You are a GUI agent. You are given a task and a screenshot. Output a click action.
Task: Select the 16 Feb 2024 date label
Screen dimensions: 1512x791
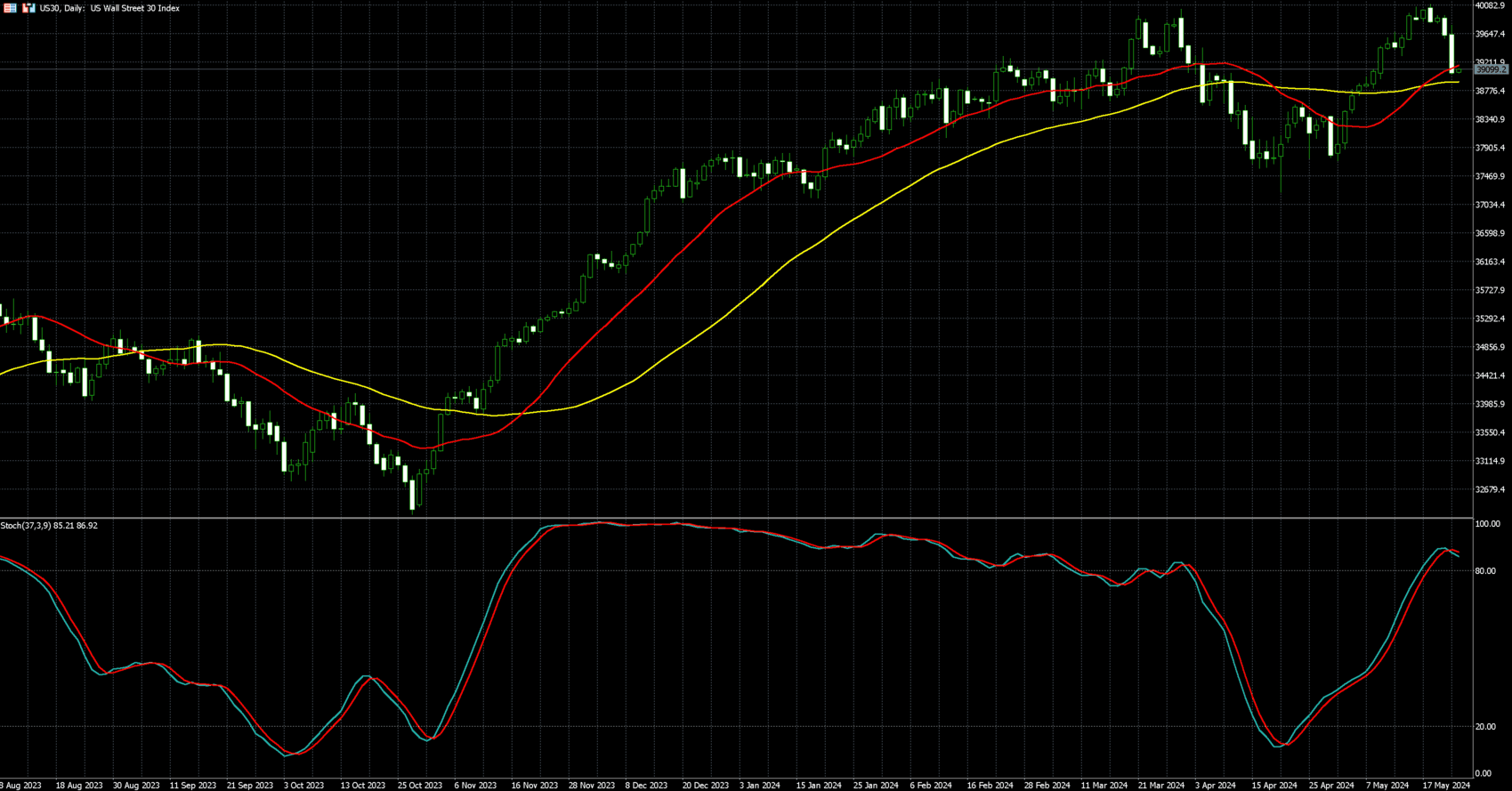click(x=990, y=786)
